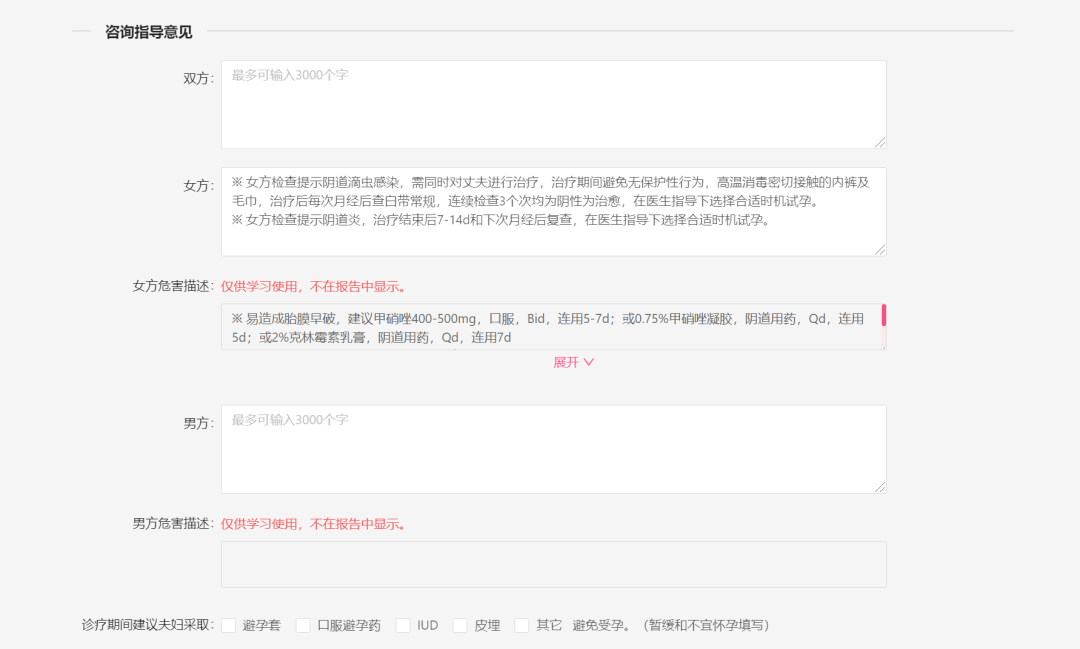The width and height of the screenshot is (1080, 649).
Task: Click the resize handle of 双方 textarea
Action: click(882, 145)
